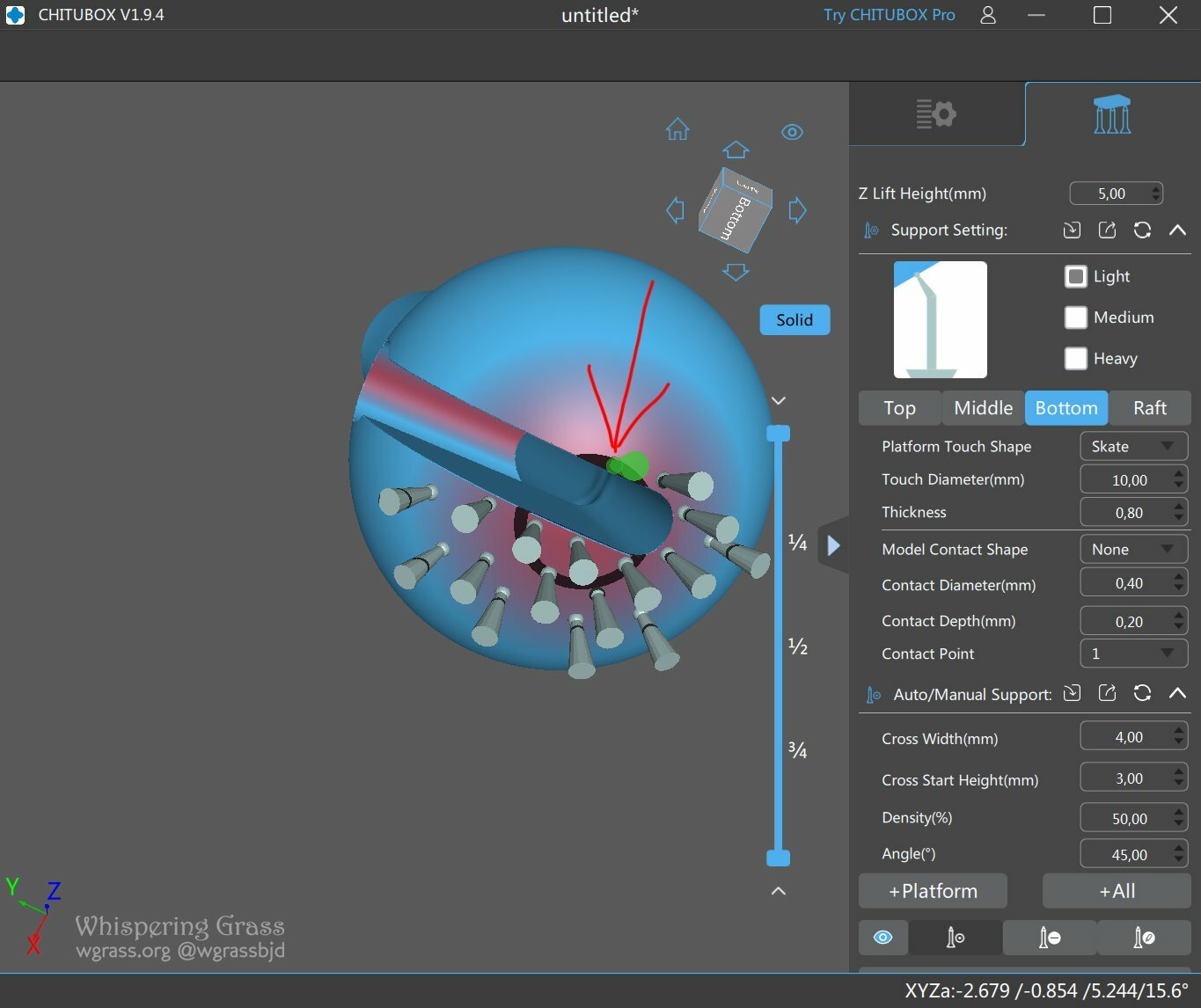Click the +Platform button
The height and width of the screenshot is (1008, 1201).
click(x=933, y=891)
